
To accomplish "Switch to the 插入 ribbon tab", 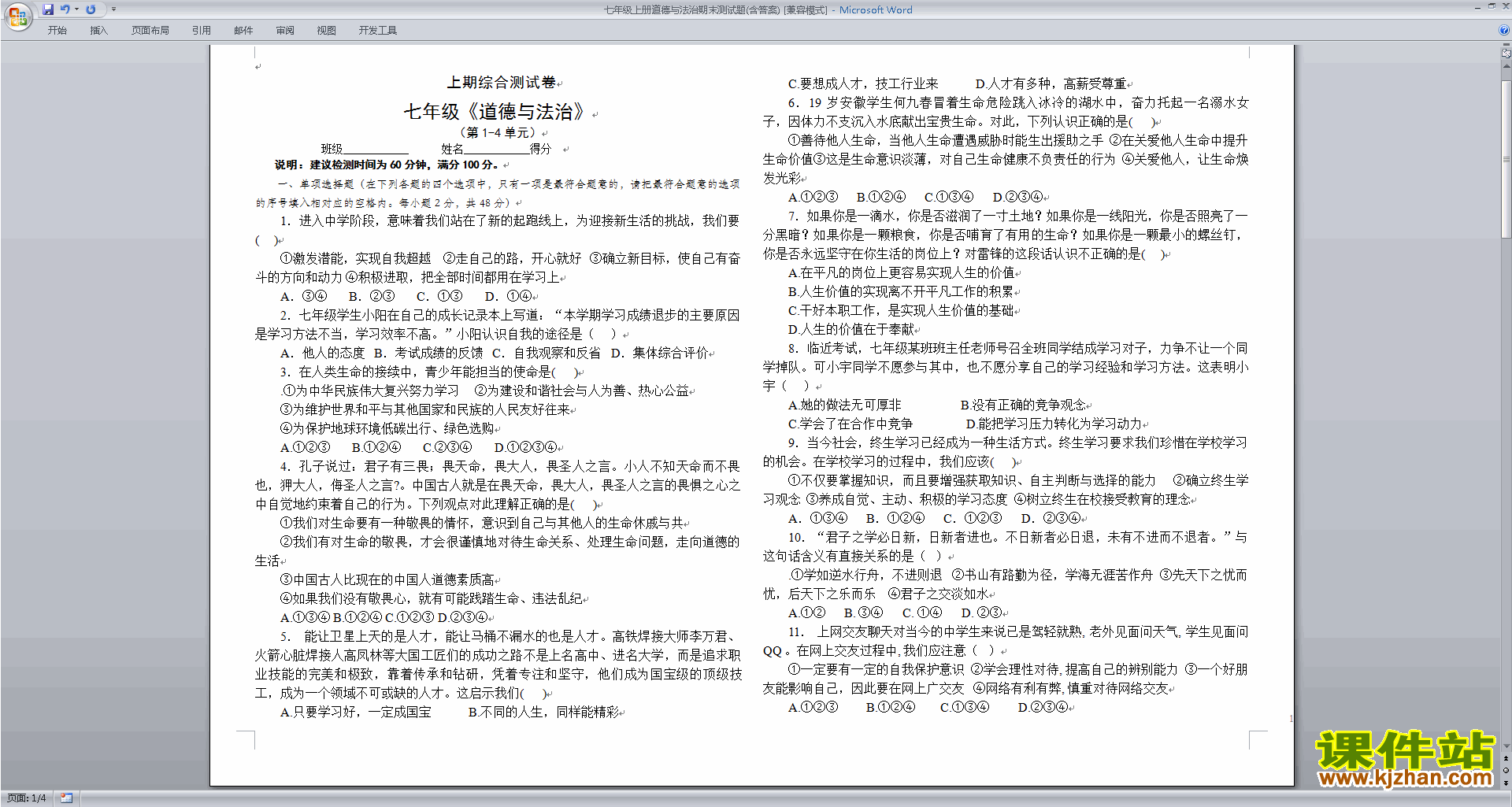I will [98, 31].
